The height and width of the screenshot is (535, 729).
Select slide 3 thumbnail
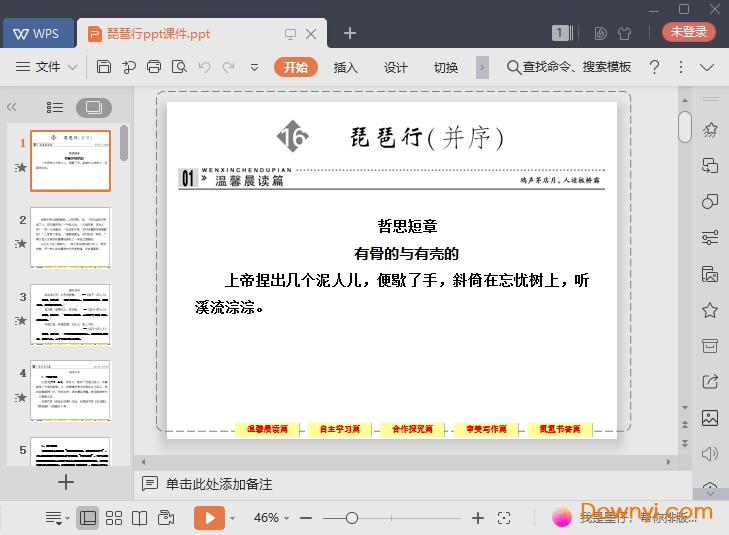click(x=70, y=315)
